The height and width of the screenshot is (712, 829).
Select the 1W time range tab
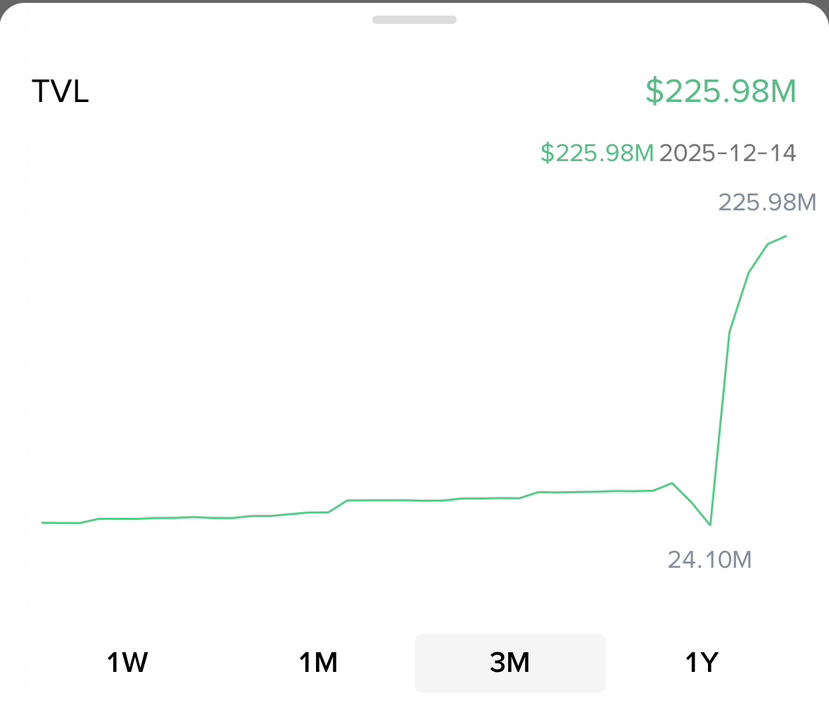pos(127,662)
